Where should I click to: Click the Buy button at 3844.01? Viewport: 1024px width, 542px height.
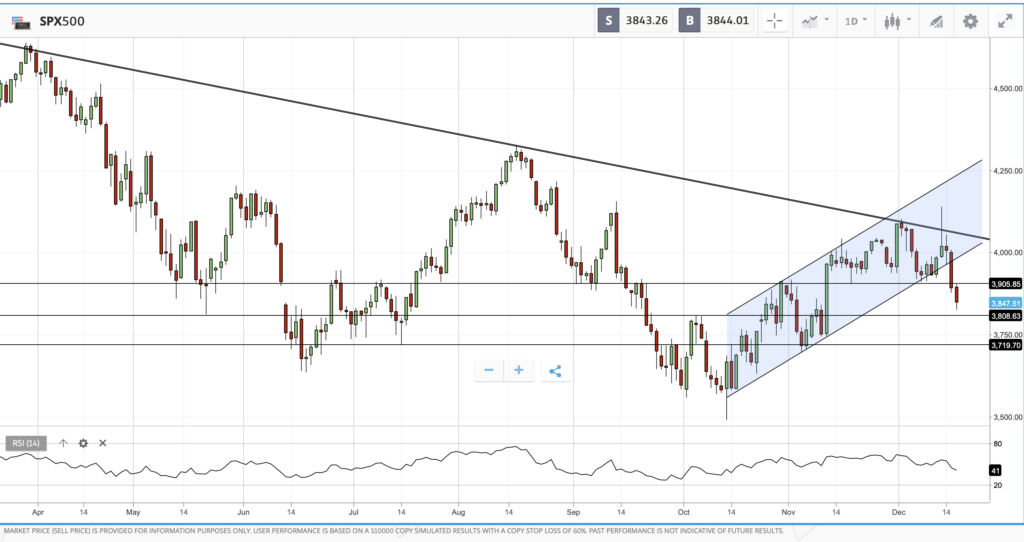click(x=715, y=20)
